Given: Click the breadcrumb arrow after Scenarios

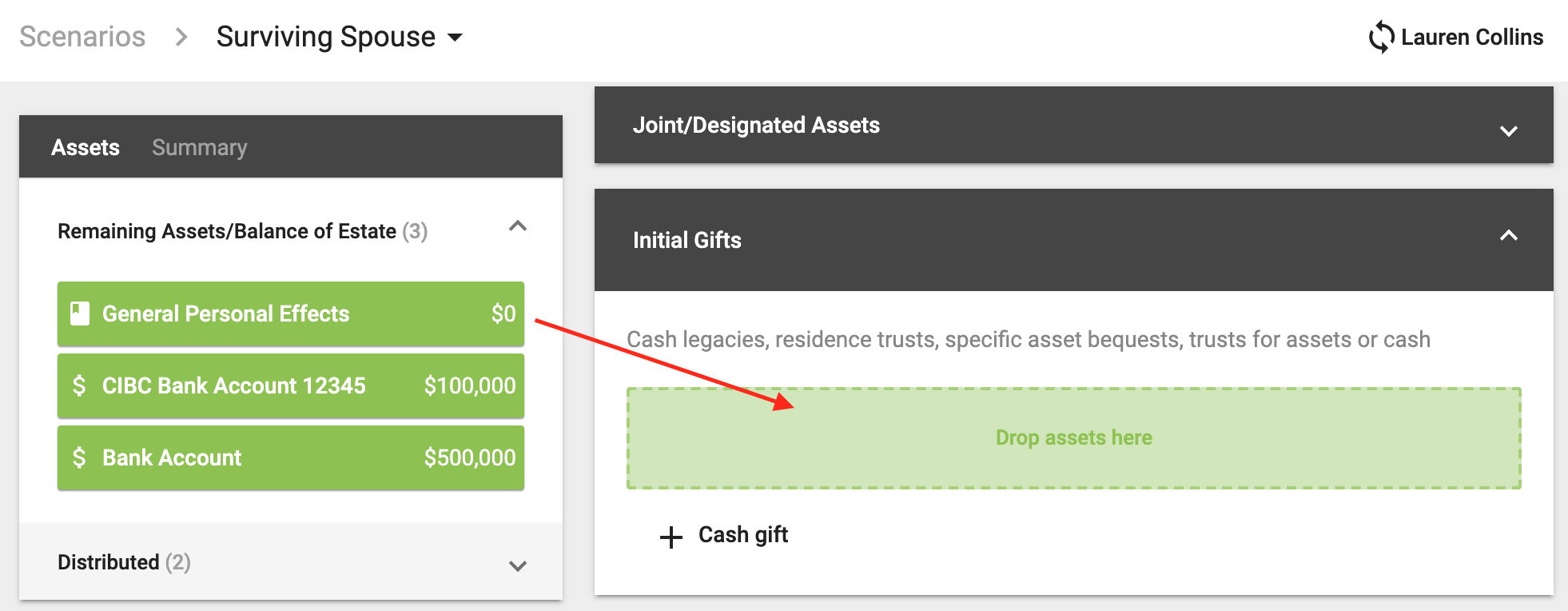Looking at the screenshot, I should [x=181, y=37].
